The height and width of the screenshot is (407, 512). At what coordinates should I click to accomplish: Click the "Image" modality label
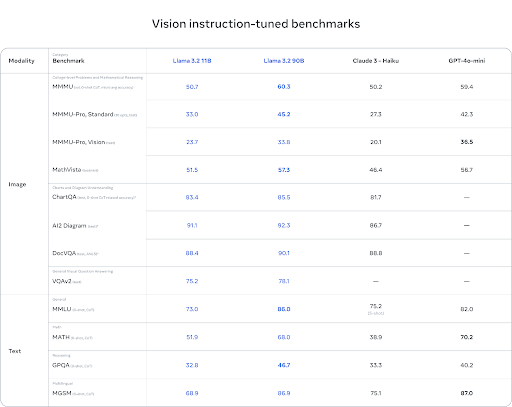click(x=17, y=184)
